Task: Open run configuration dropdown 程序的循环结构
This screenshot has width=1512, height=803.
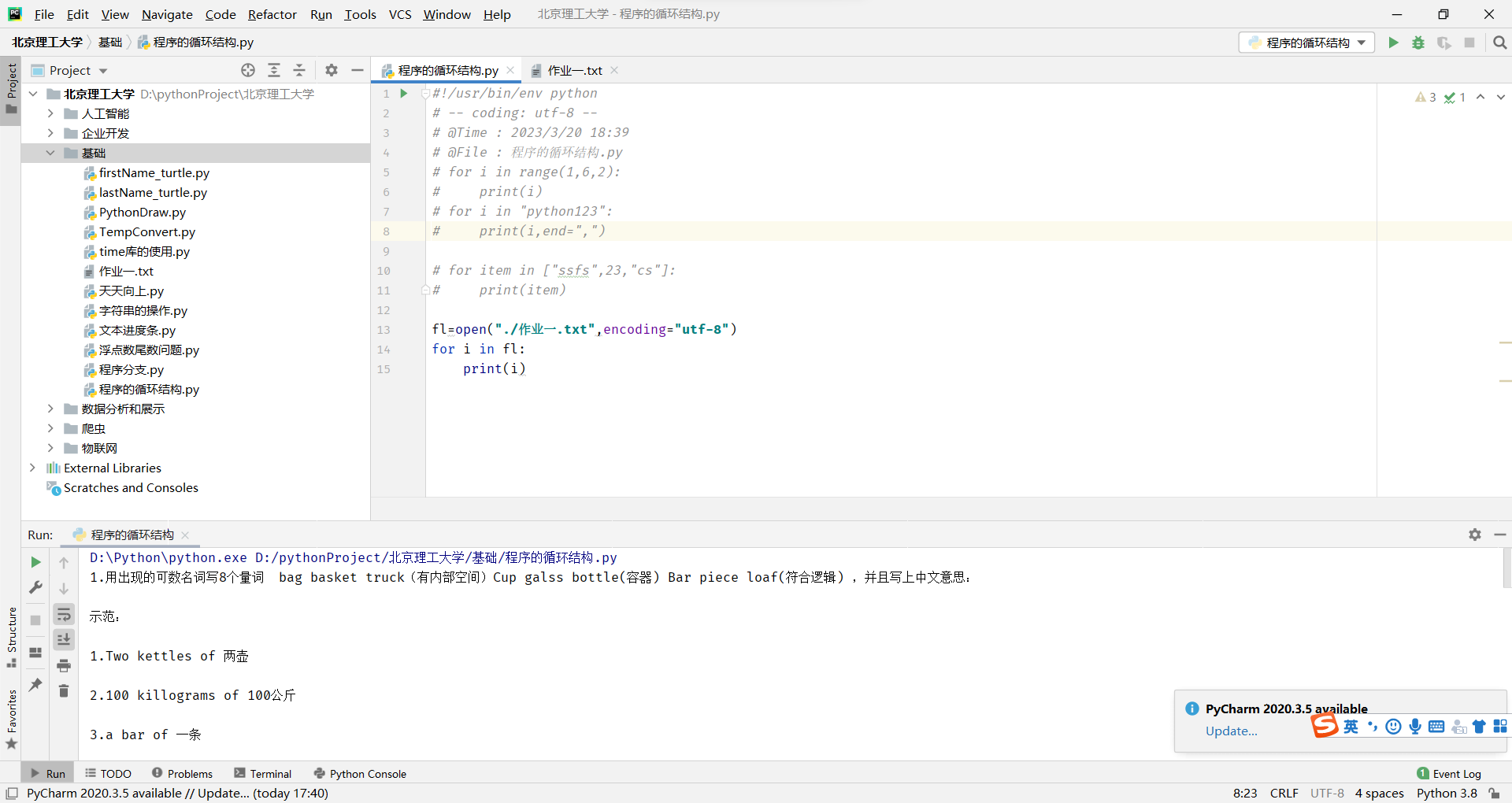Action: [1306, 43]
